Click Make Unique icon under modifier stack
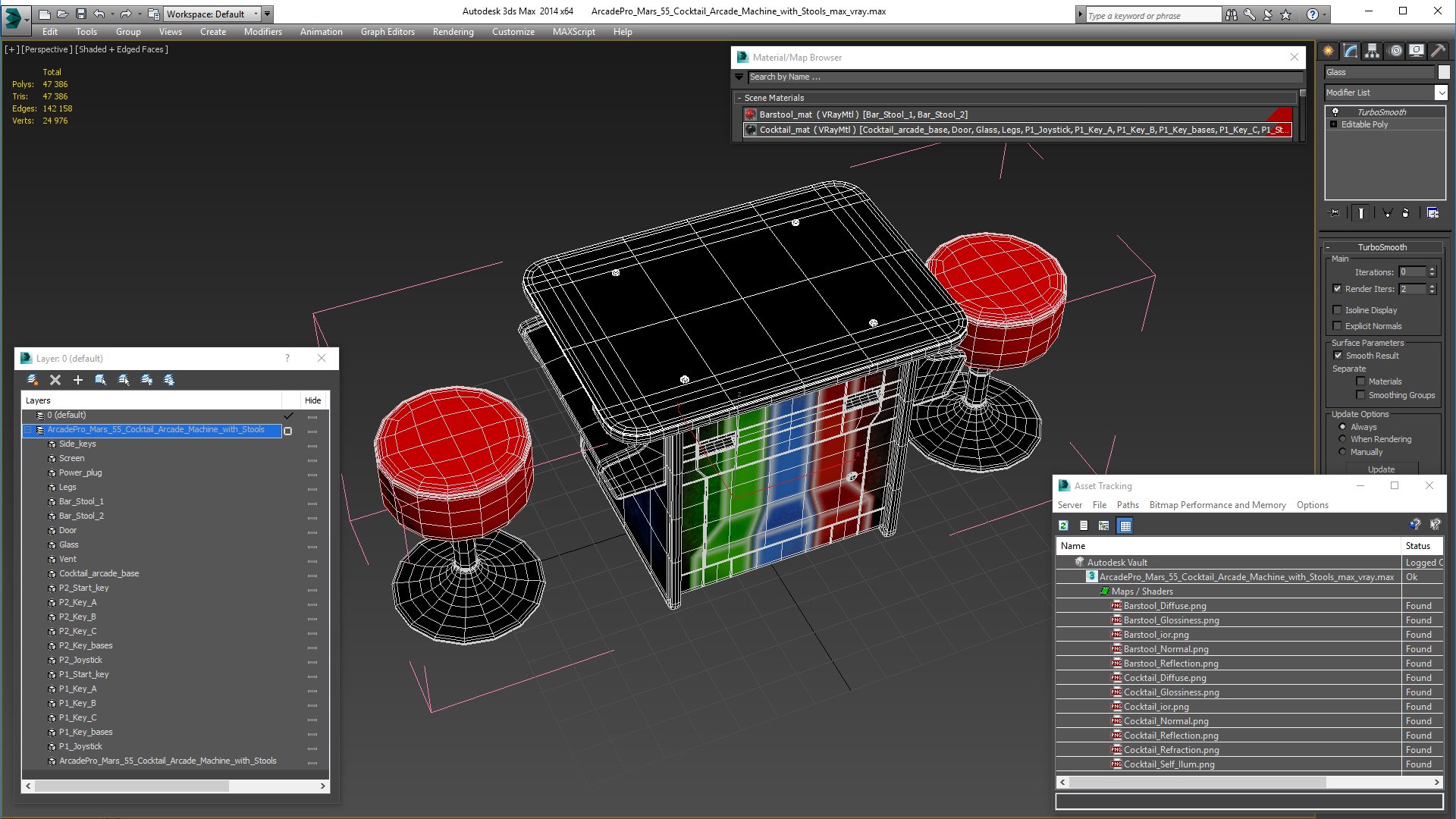 (1387, 213)
